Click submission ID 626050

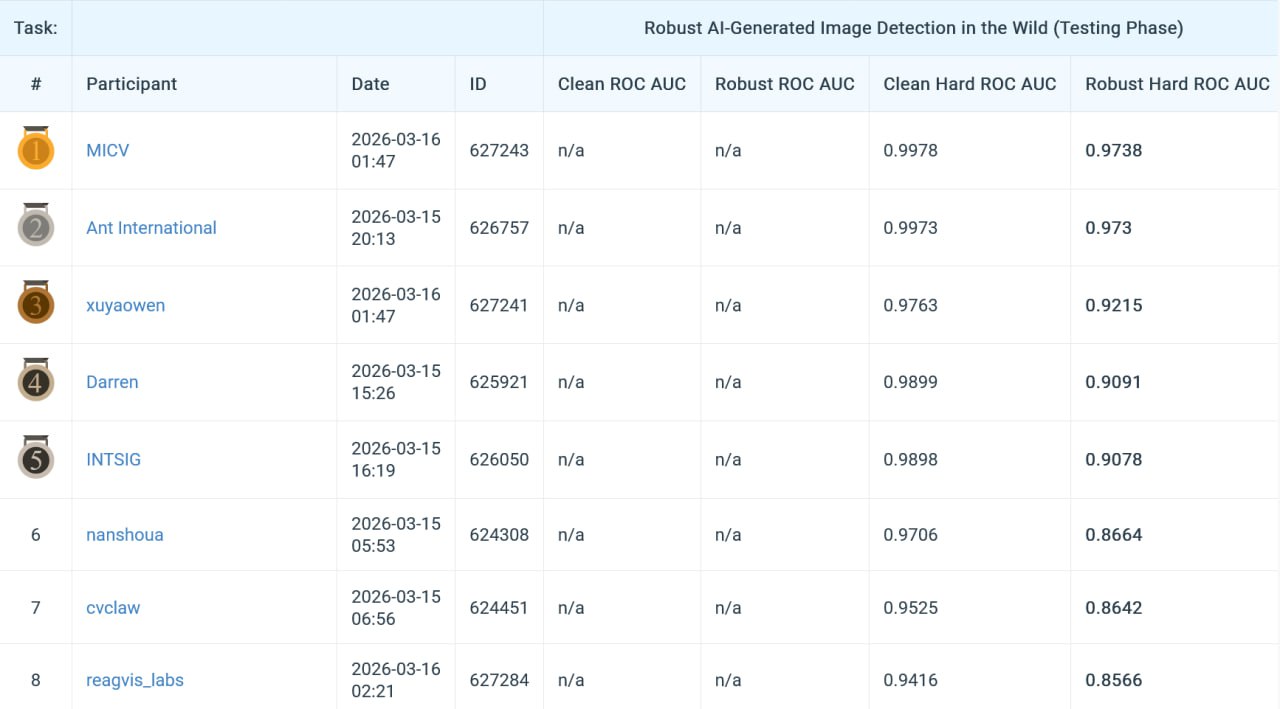coord(499,459)
